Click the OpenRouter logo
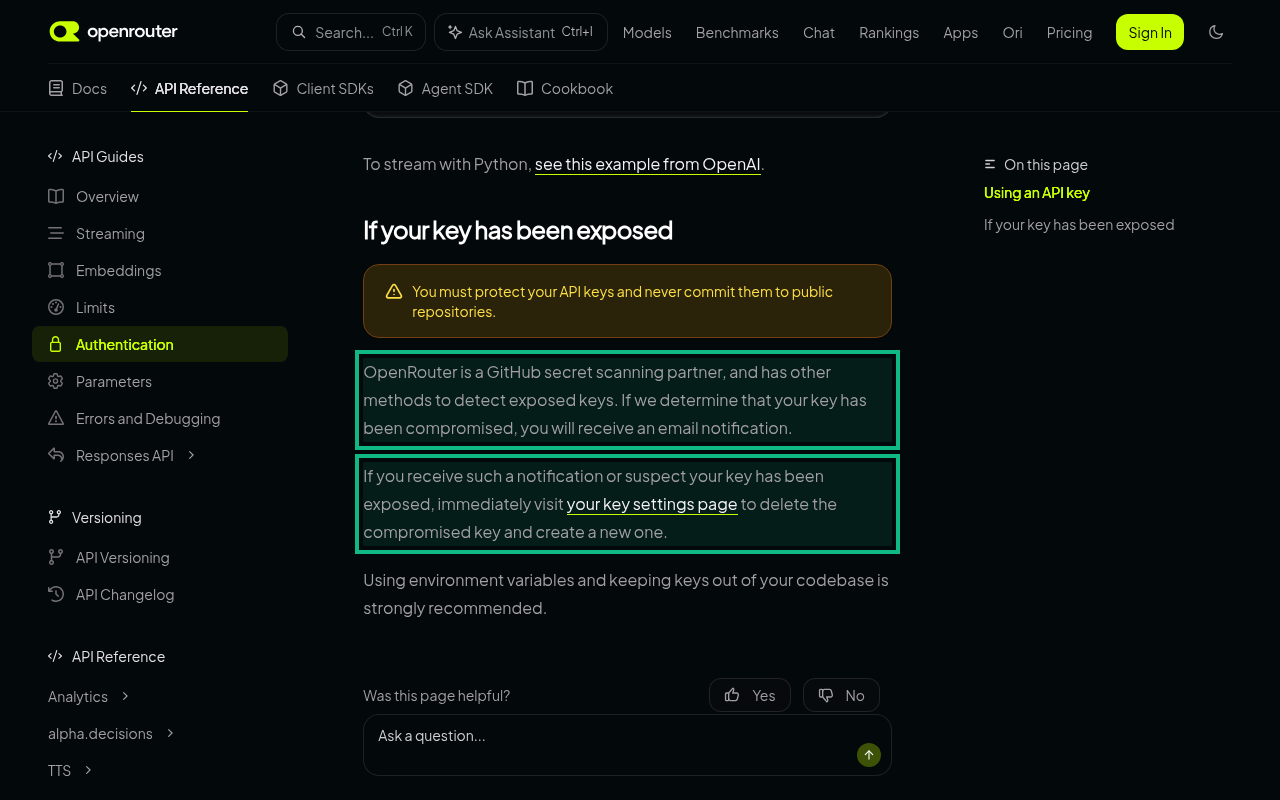This screenshot has width=1280, height=800. point(113,32)
